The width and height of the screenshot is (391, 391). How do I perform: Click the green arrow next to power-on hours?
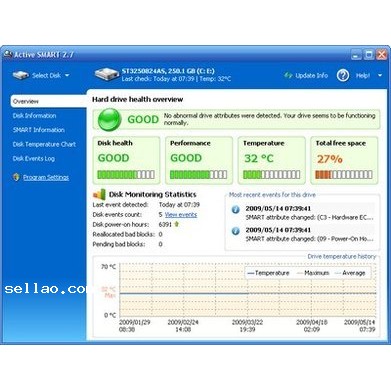coord(177,224)
